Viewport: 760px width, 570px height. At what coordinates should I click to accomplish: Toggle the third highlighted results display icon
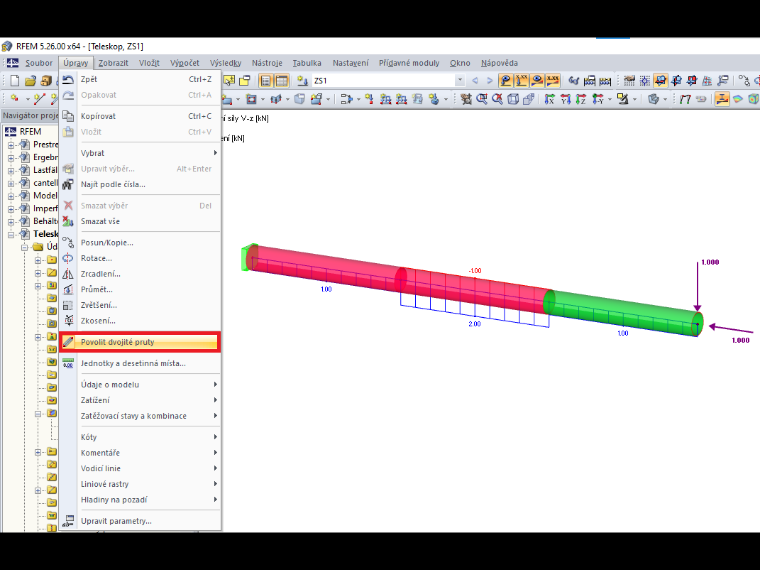[537, 80]
